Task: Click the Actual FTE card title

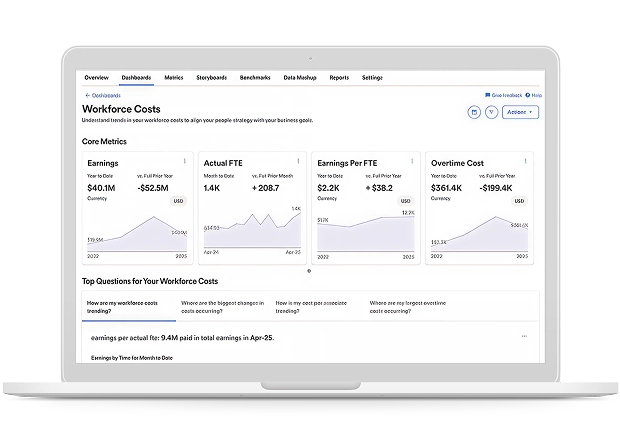Action: pos(223,163)
